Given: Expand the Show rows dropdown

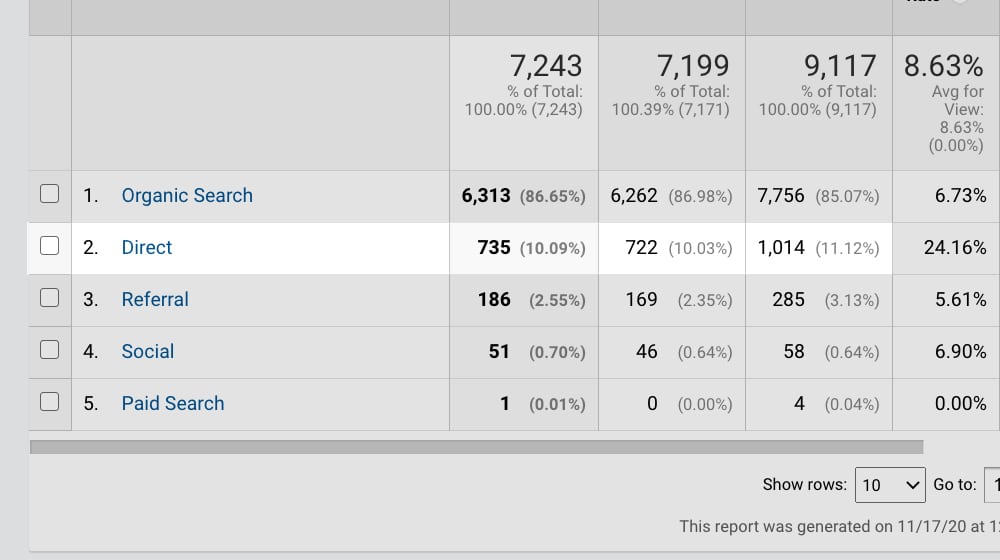Looking at the screenshot, I should coord(890,485).
